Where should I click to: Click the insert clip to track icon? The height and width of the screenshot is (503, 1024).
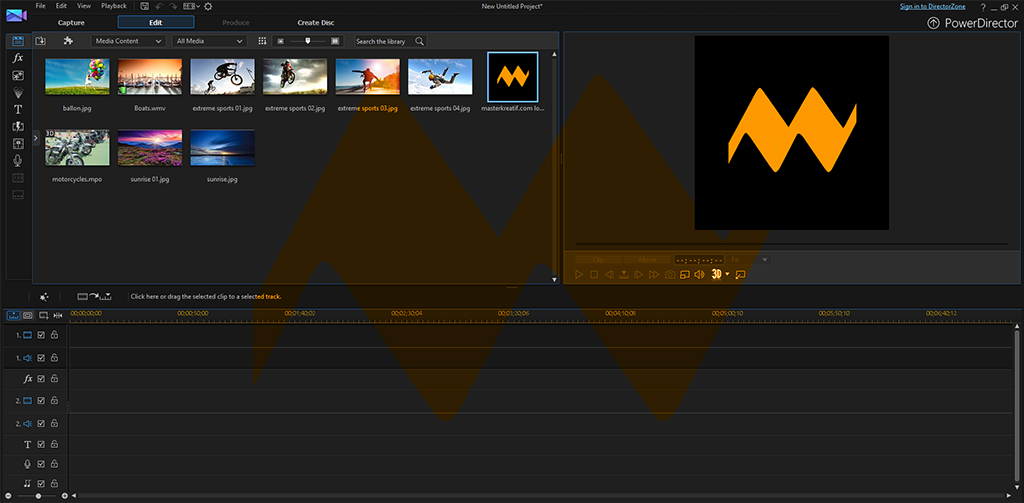(x=95, y=297)
